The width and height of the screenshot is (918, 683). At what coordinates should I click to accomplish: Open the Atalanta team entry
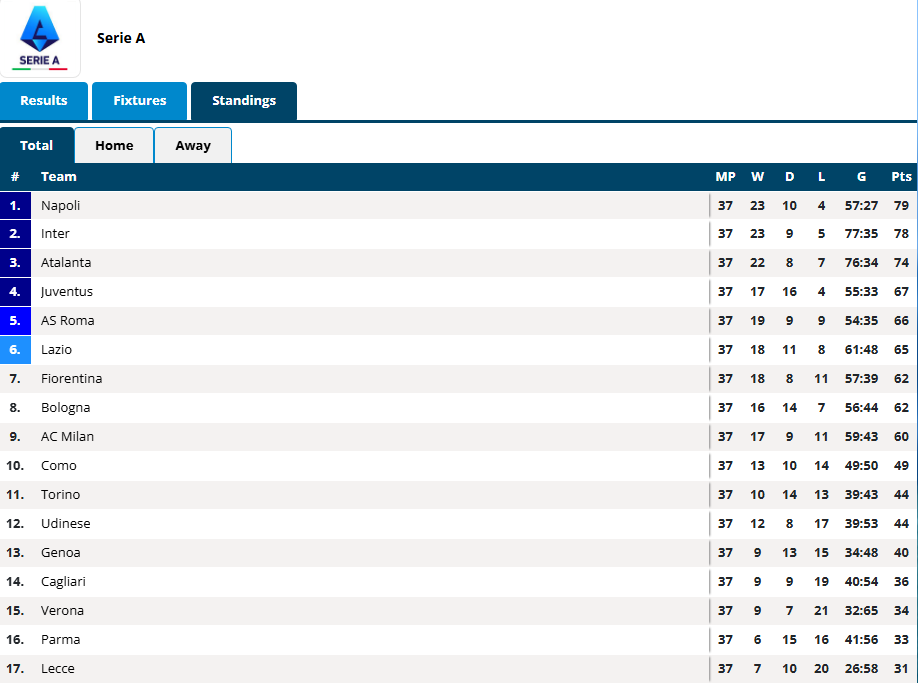coord(66,262)
